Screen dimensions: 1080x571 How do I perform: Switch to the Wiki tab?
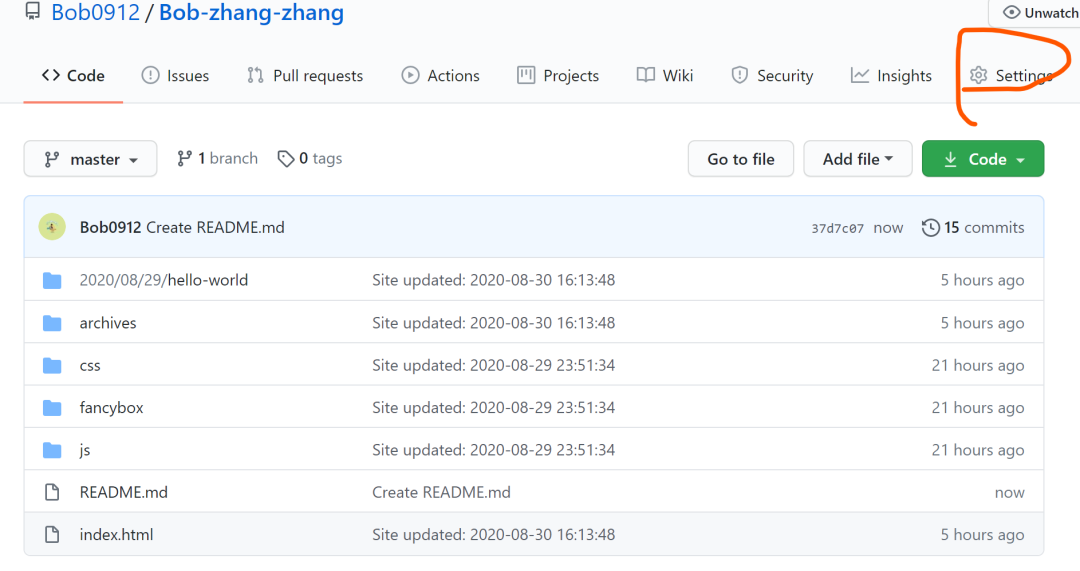[x=665, y=75]
